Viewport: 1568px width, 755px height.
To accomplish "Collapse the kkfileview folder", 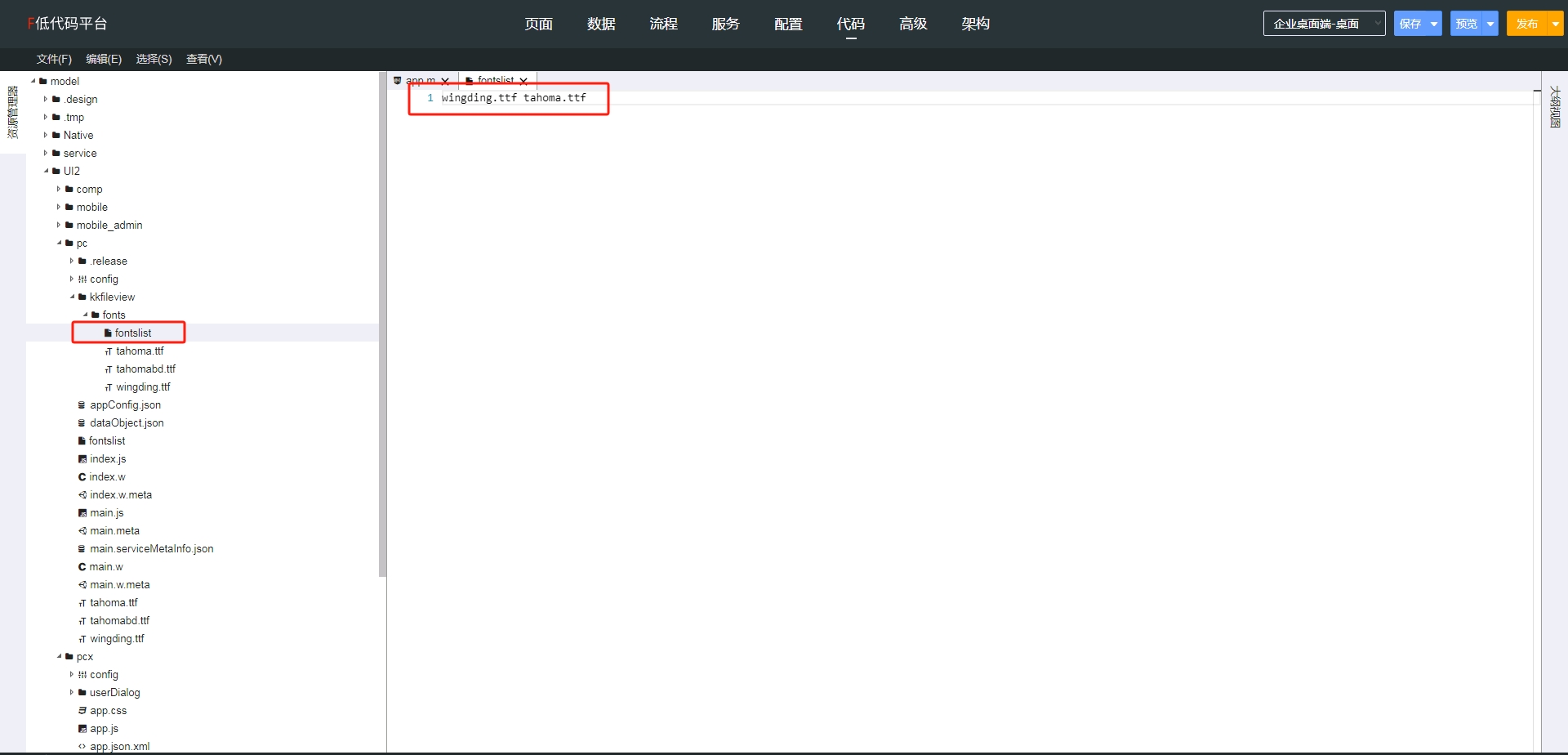I will tap(72, 297).
